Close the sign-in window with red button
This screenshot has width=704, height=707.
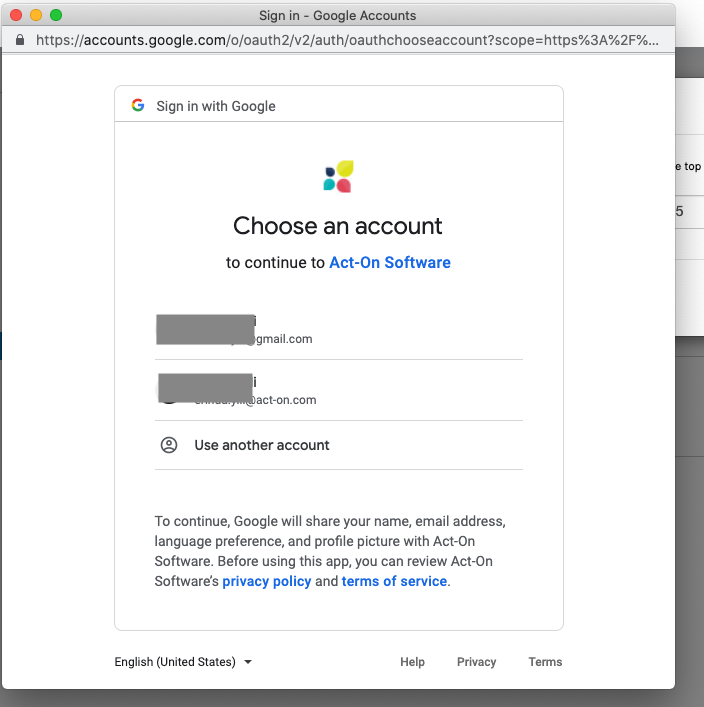click(16, 15)
